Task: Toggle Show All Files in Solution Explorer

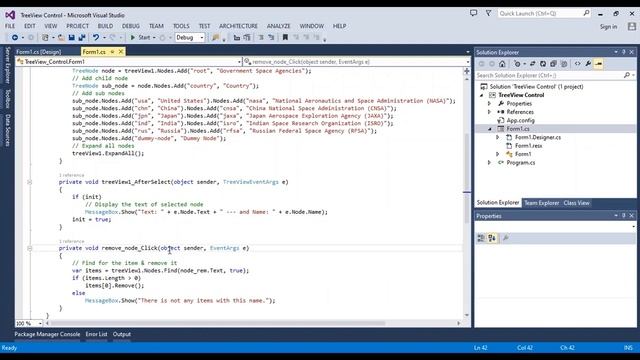Action: [564, 64]
